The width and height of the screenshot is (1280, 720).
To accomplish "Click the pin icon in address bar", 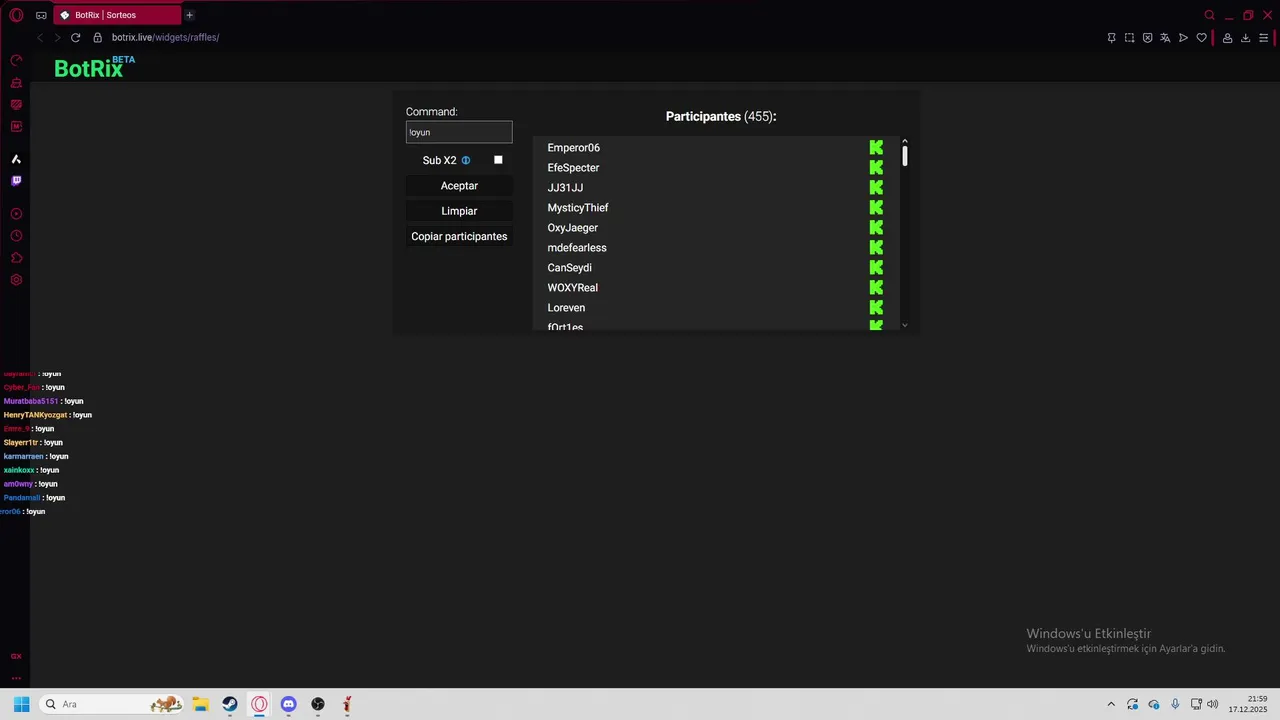I will [x=1111, y=38].
